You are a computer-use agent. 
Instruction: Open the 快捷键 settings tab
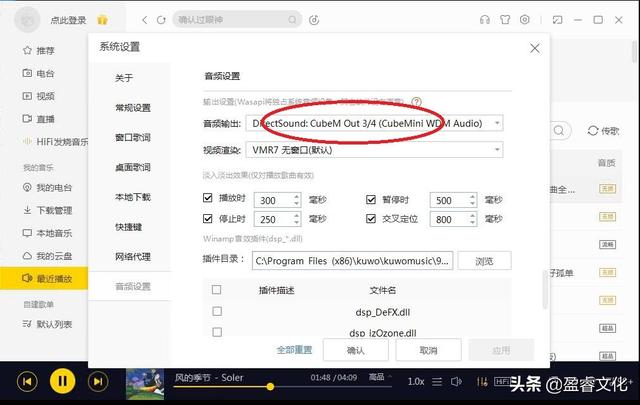click(129, 227)
